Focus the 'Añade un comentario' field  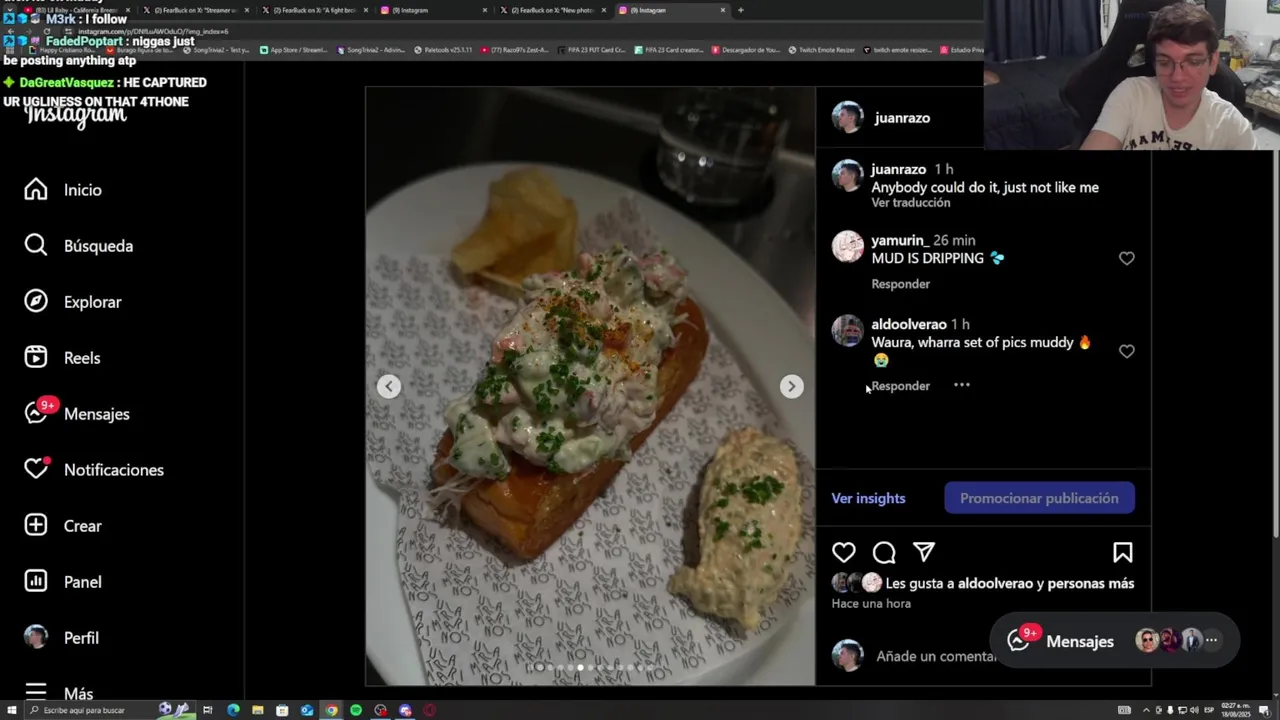(x=936, y=656)
